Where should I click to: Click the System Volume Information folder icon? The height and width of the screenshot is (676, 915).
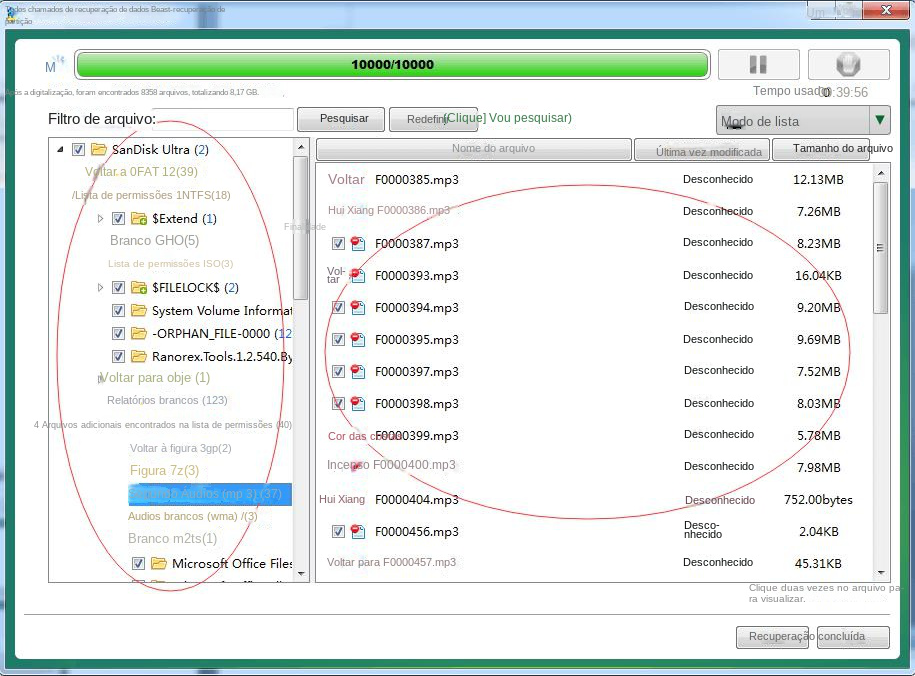pos(139,310)
